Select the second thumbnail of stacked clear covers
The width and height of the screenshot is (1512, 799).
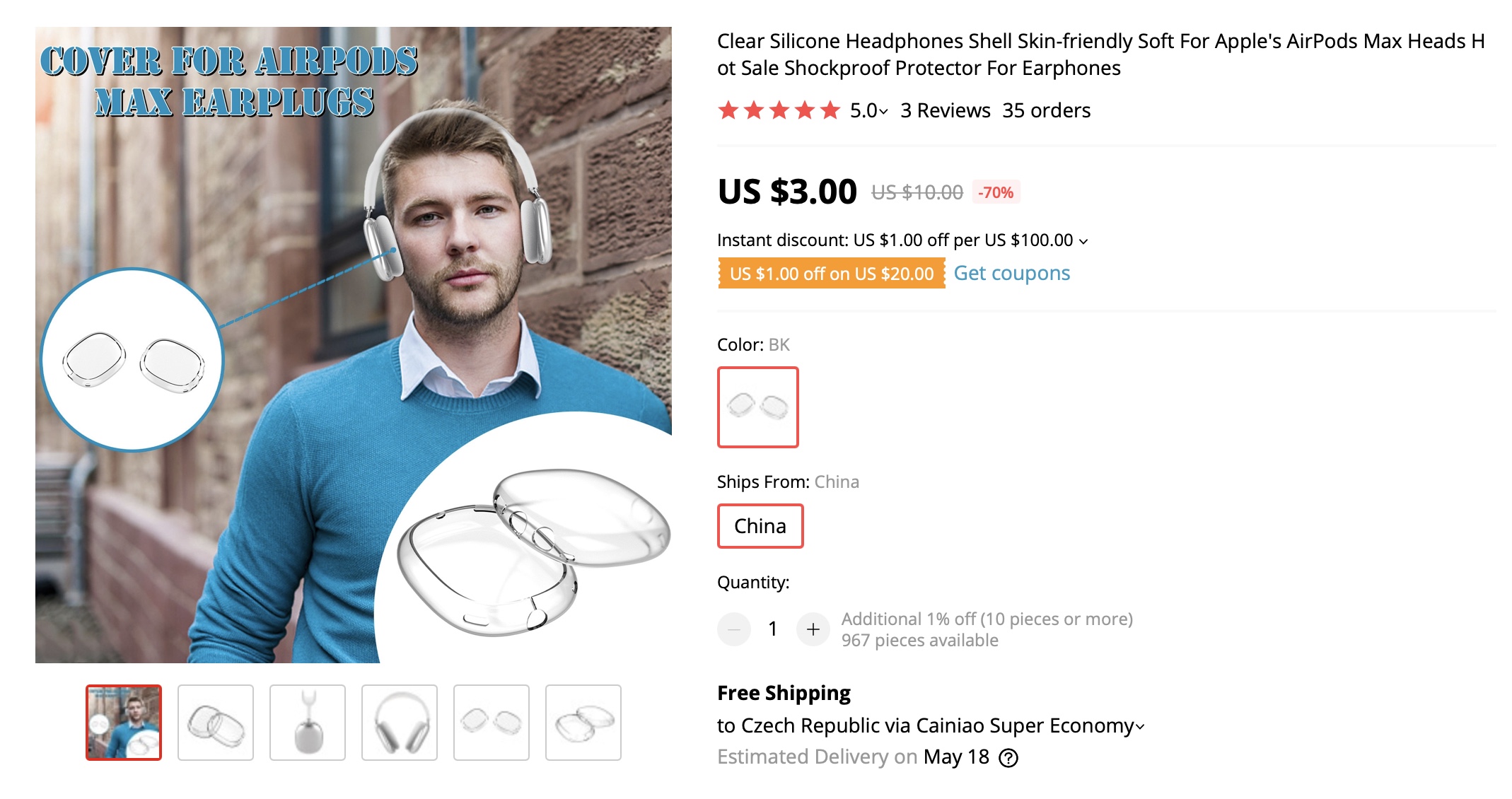coord(216,722)
